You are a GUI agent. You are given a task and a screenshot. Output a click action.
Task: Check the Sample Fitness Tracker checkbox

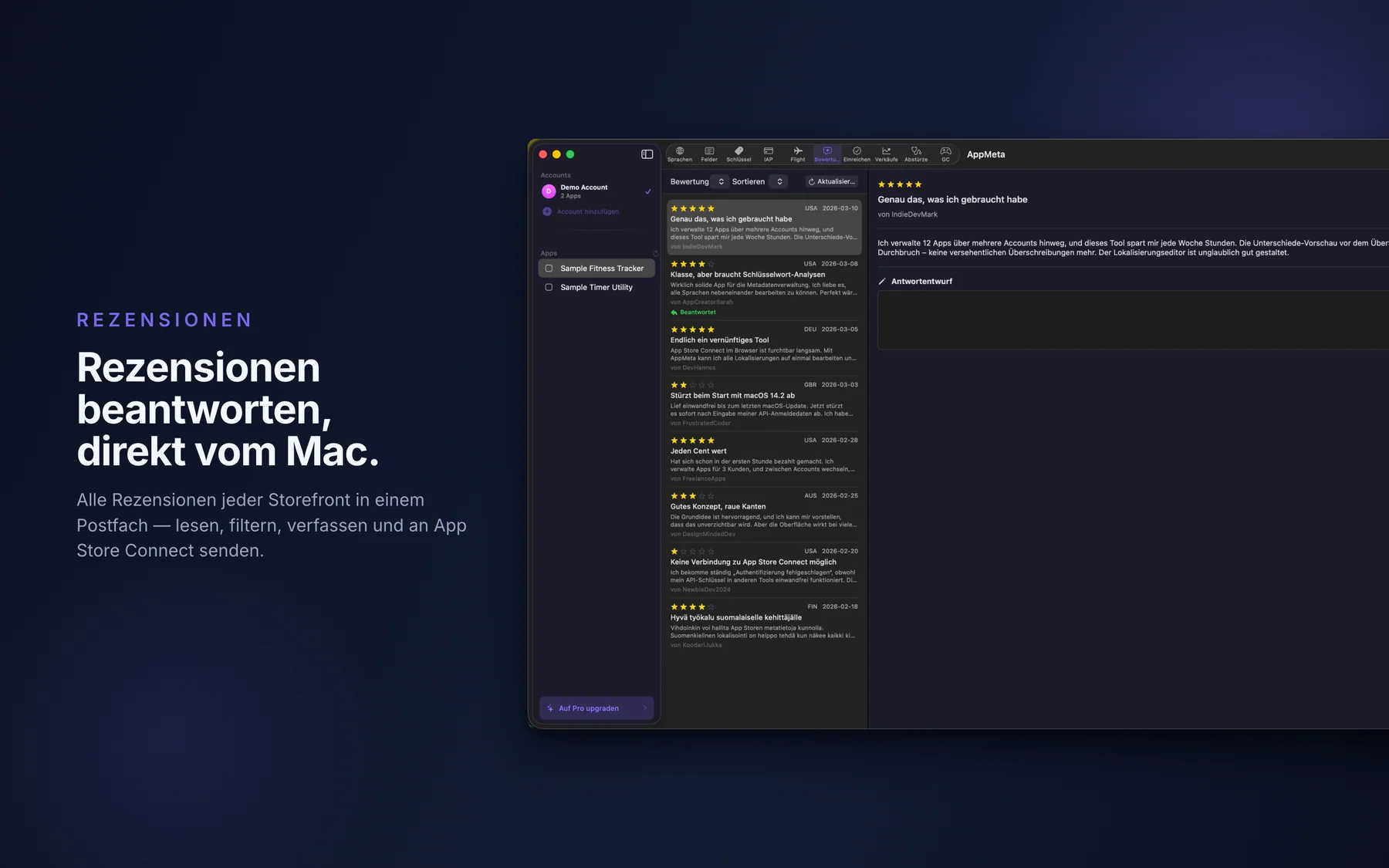(549, 269)
